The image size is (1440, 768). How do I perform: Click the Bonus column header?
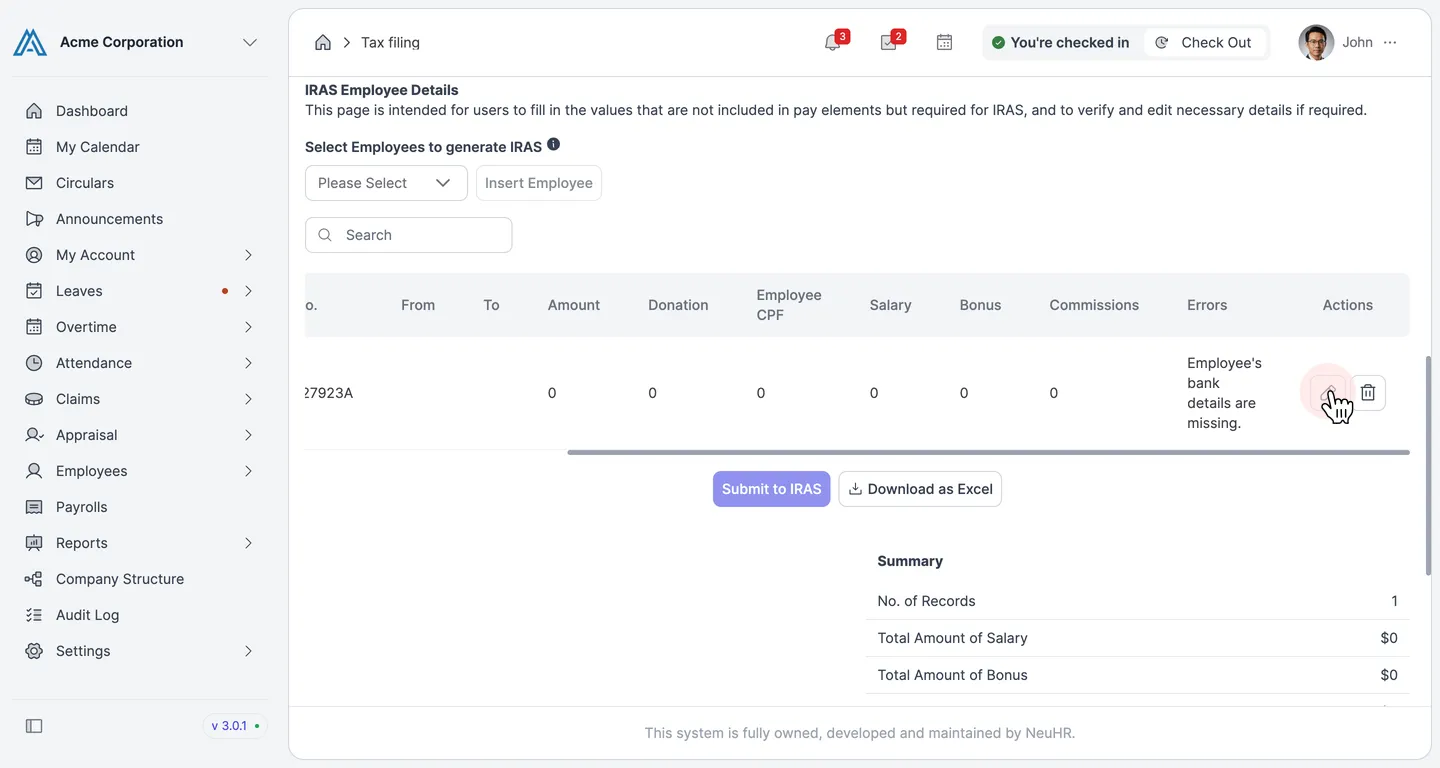980,305
